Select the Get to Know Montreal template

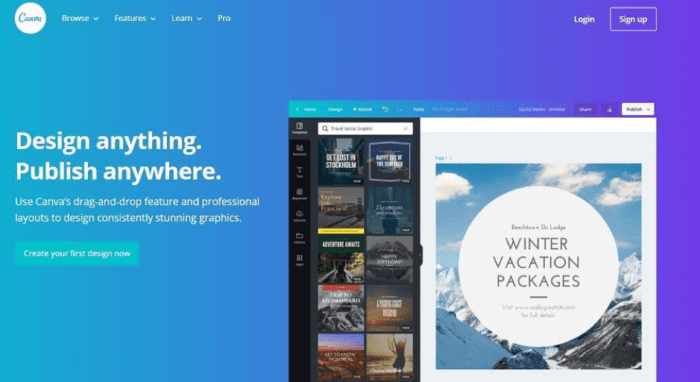tap(341, 357)
